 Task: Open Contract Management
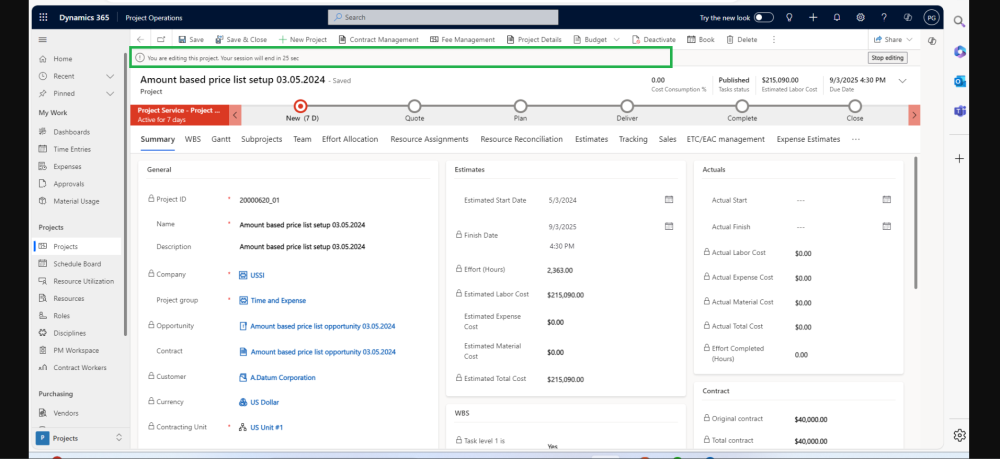[378, 40]
